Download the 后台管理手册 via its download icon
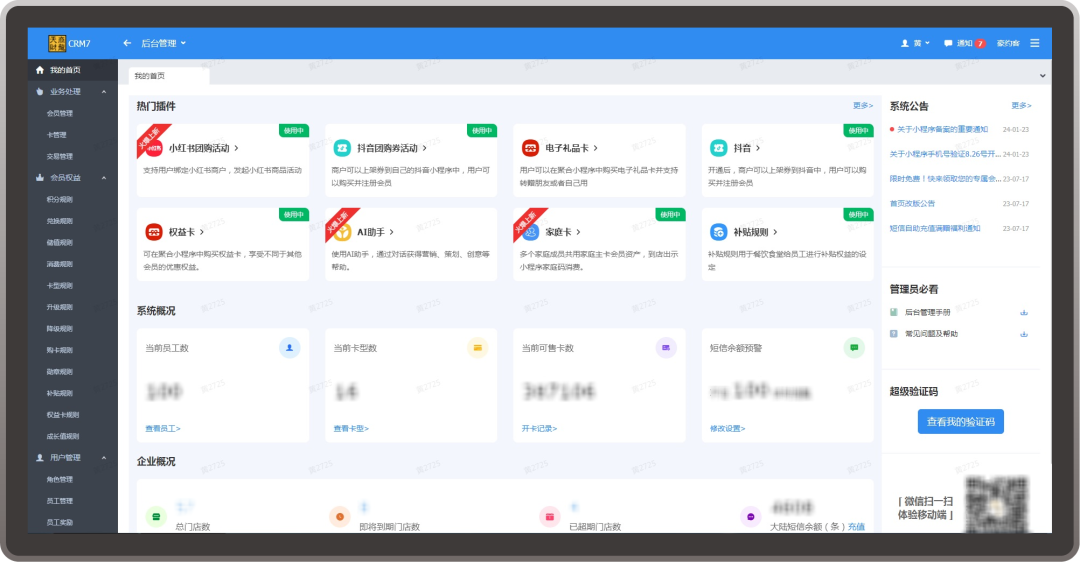The image size is (1080, 562). pyautogui.click(x=1024, y=312)
